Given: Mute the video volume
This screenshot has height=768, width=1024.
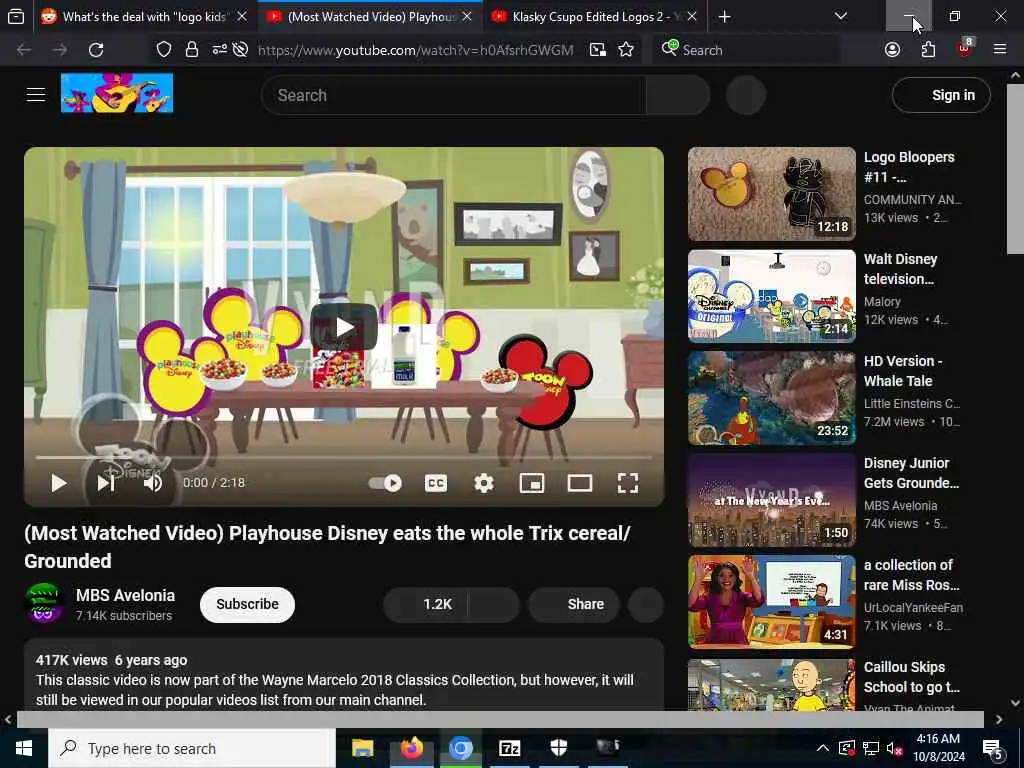Looking at the screenshot, I should pyautogui.click(x=153, y=483).
